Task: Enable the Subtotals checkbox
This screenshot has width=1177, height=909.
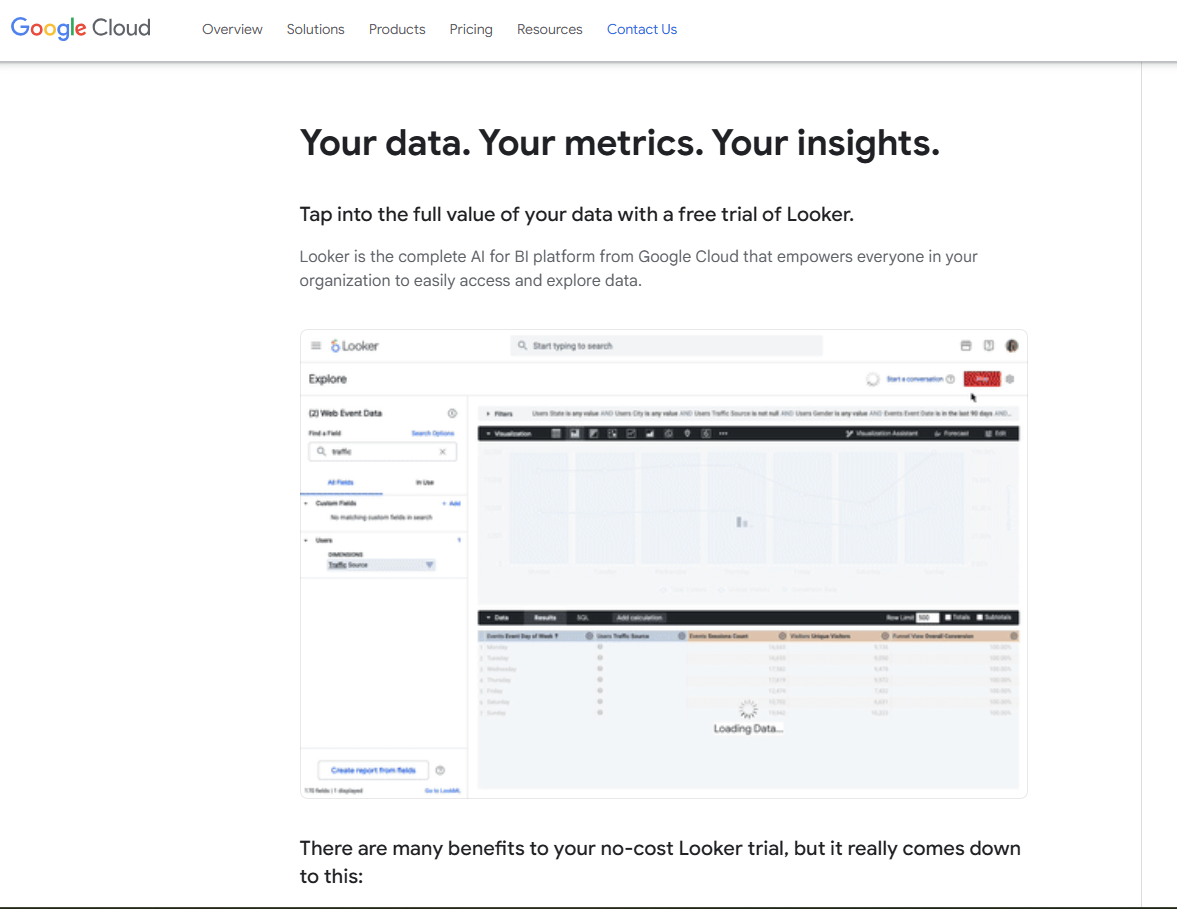Action: (x=980, y=618)
